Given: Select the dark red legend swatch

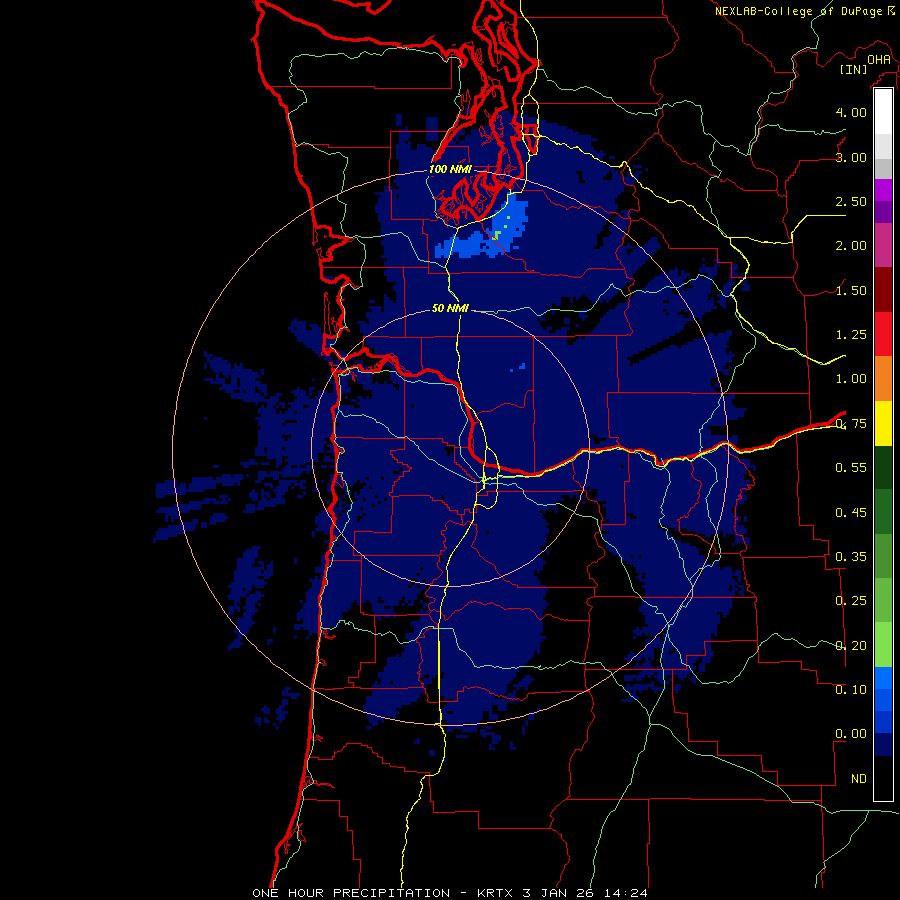Looking at the screenshot, I should [x=883, y=290].
